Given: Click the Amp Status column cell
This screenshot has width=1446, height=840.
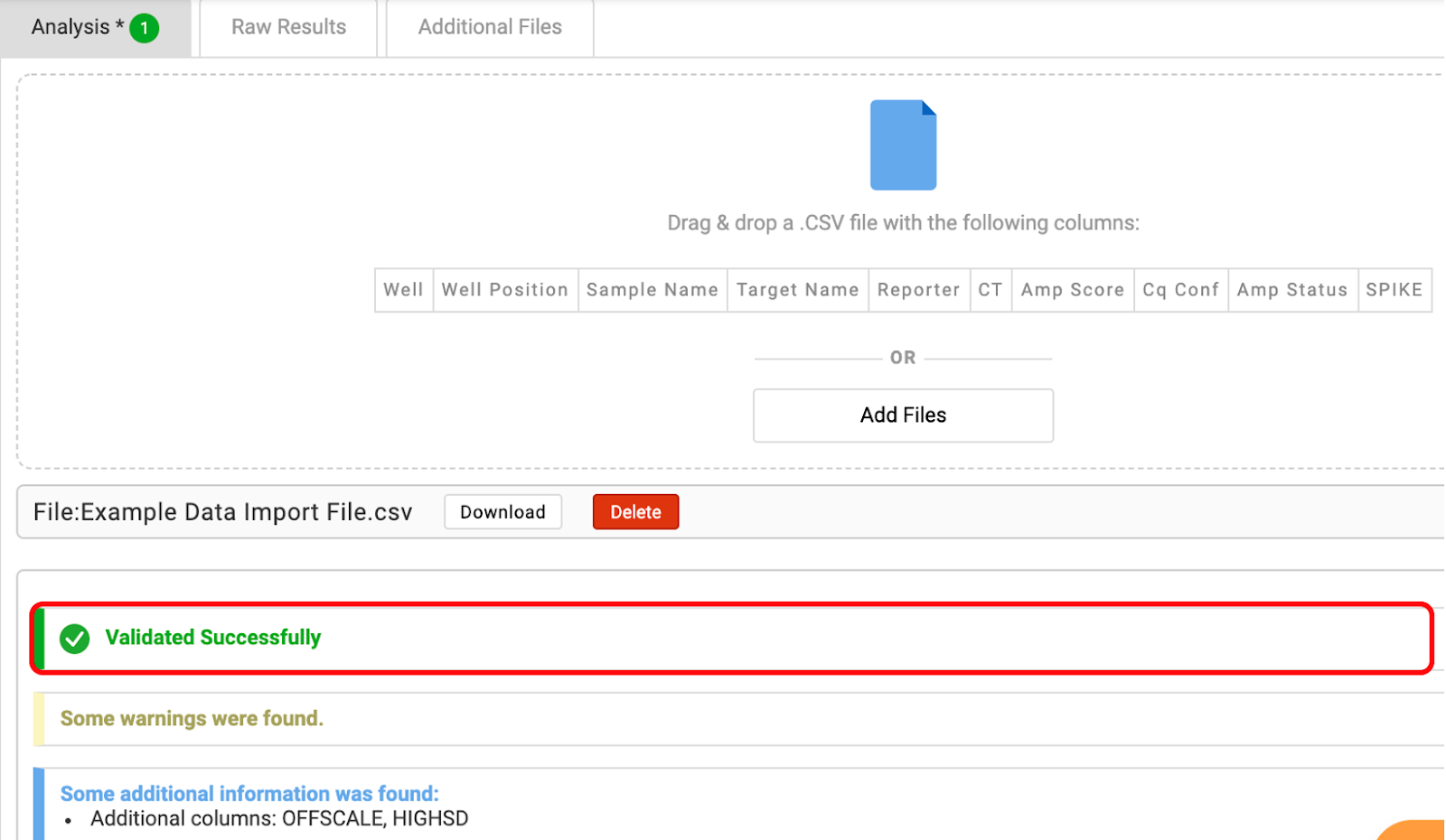Looking at the screenshot, I should [1293, 290].
